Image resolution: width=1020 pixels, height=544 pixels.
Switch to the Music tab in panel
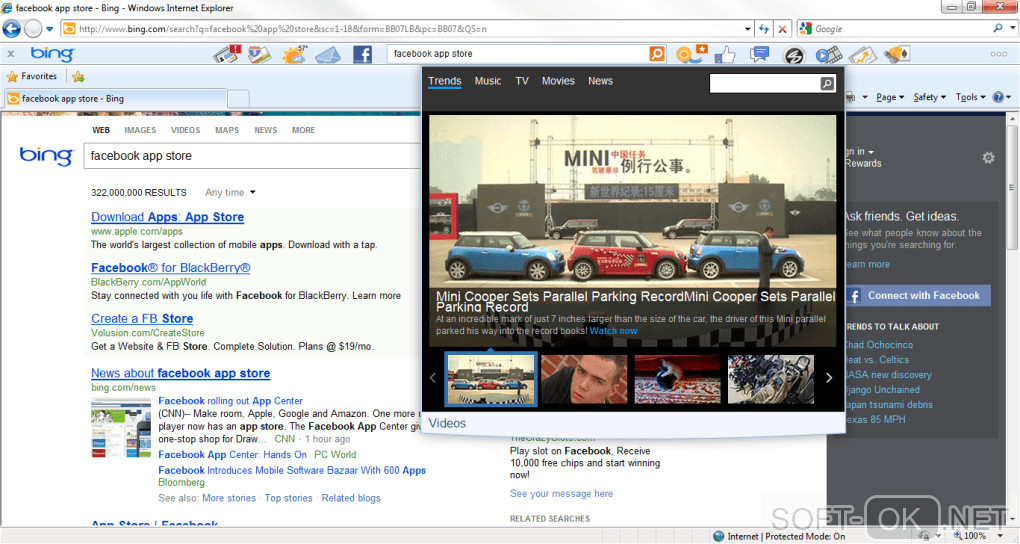488,81
